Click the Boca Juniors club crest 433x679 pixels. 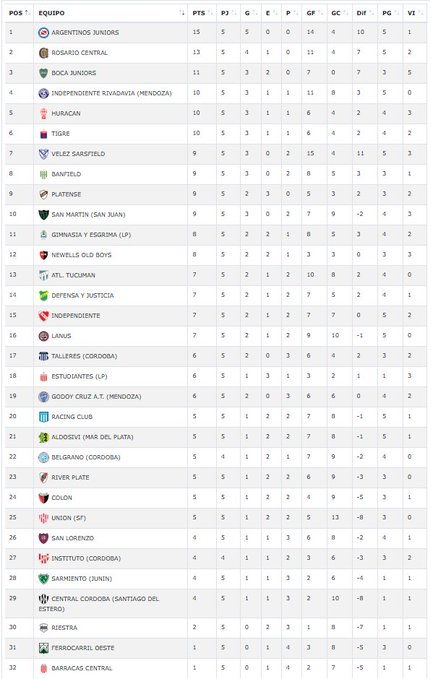point(43,73)
